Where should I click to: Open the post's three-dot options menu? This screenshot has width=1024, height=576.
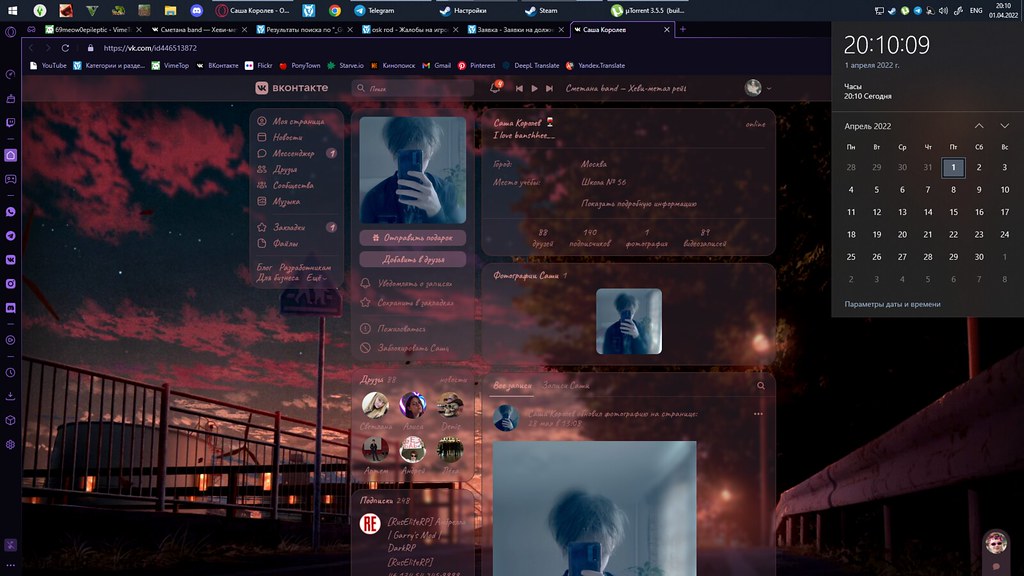758,413
